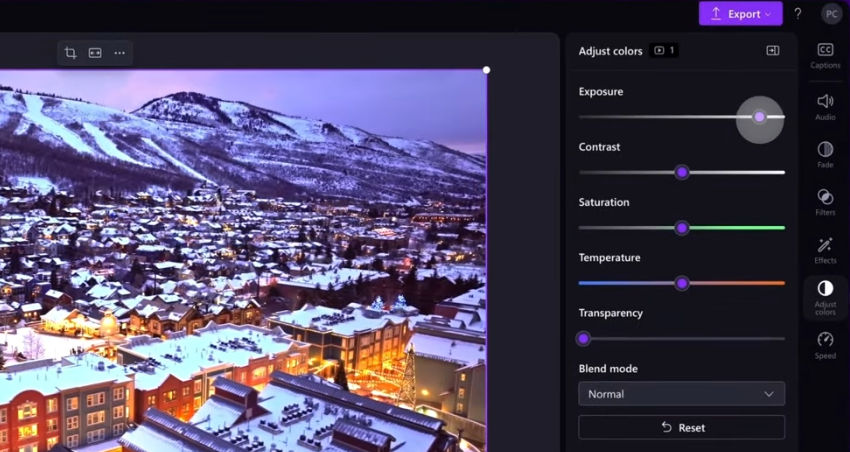Click the Transparency label
The image size is (850, 452).
610,313
